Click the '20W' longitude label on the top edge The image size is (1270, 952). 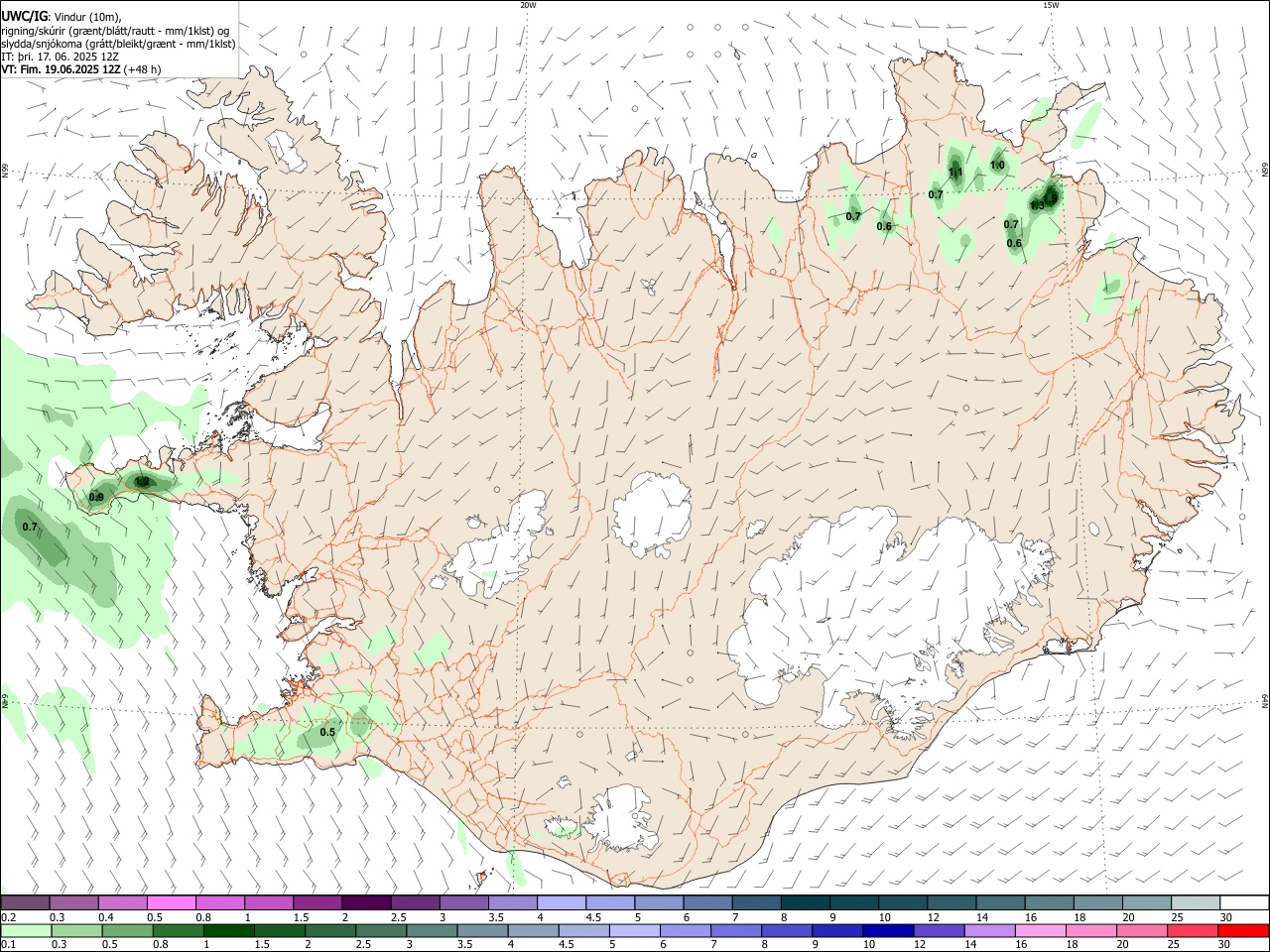tap(528, 5)
